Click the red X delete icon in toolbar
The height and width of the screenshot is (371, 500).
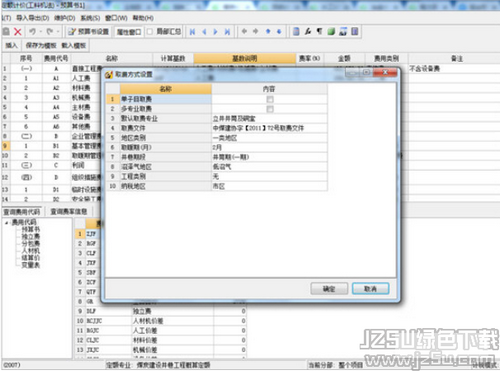[x=18, y=32]
